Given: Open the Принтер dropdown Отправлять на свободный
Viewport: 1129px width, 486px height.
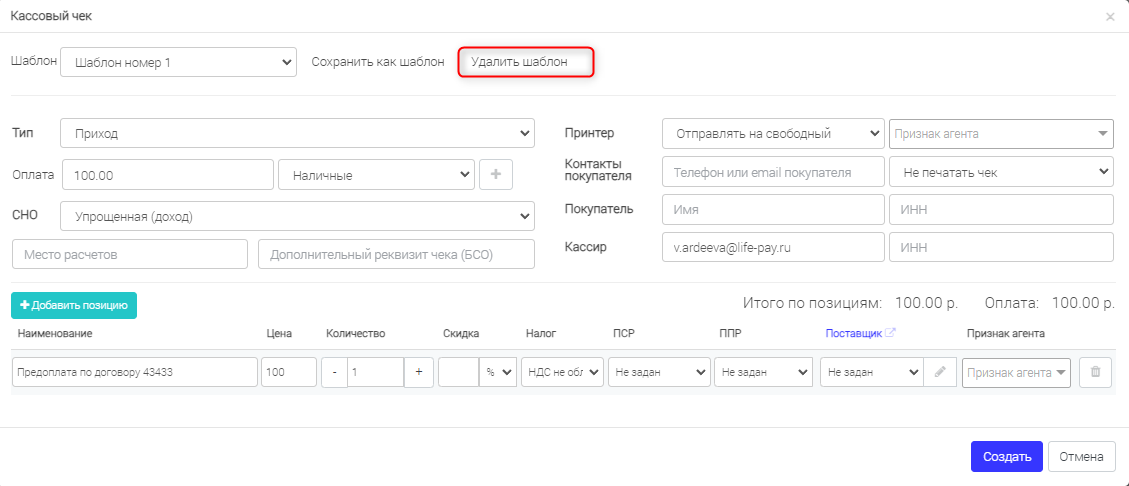Looking at the screenshot, I should [x=773, y=133].
